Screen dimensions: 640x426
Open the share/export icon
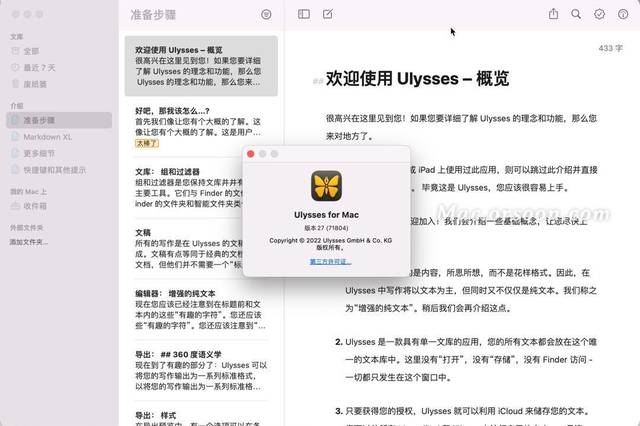pyautogui.click(x=553, y=14)
